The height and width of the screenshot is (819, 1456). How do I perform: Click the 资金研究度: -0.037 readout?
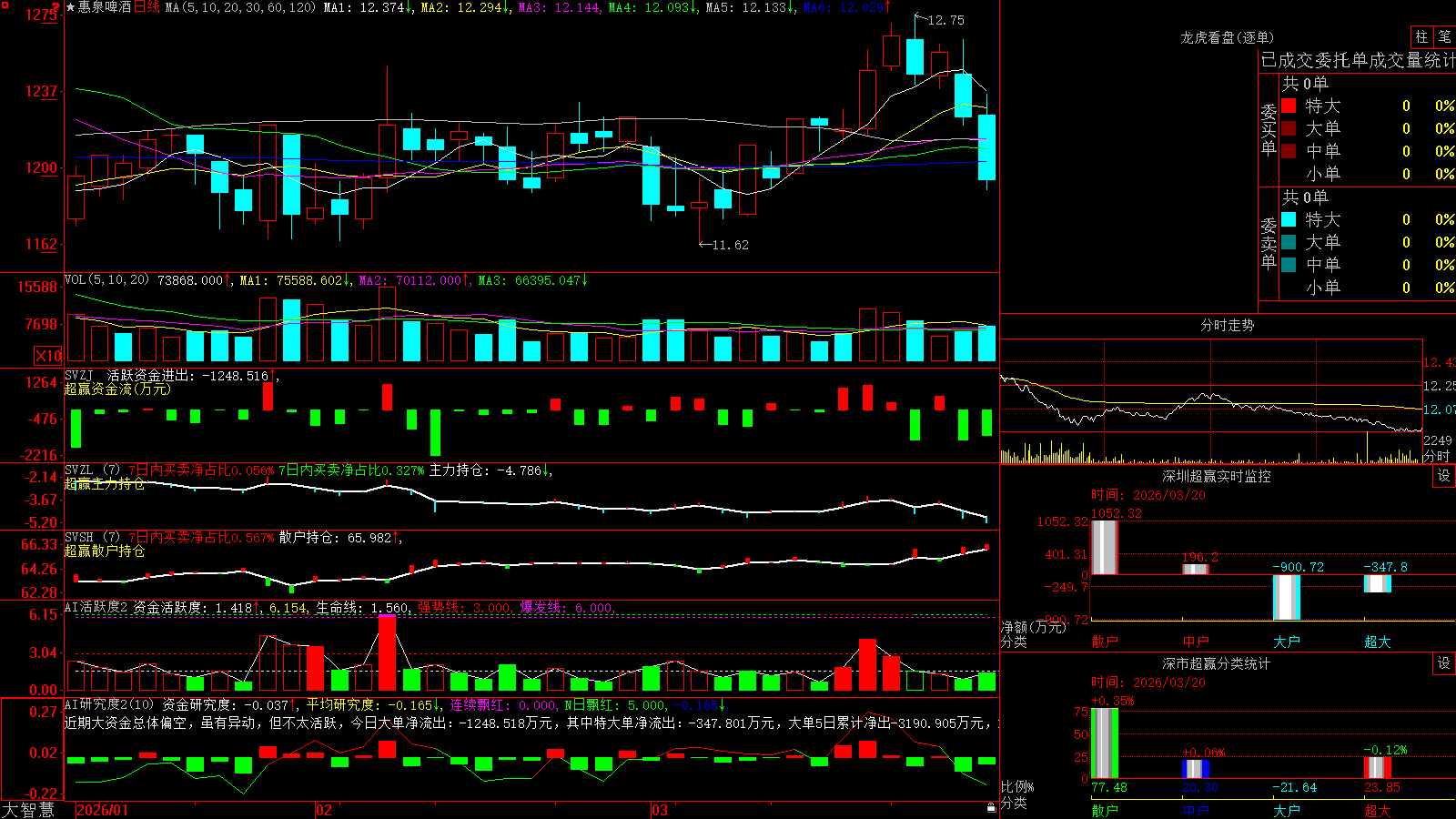pos(226,704)
